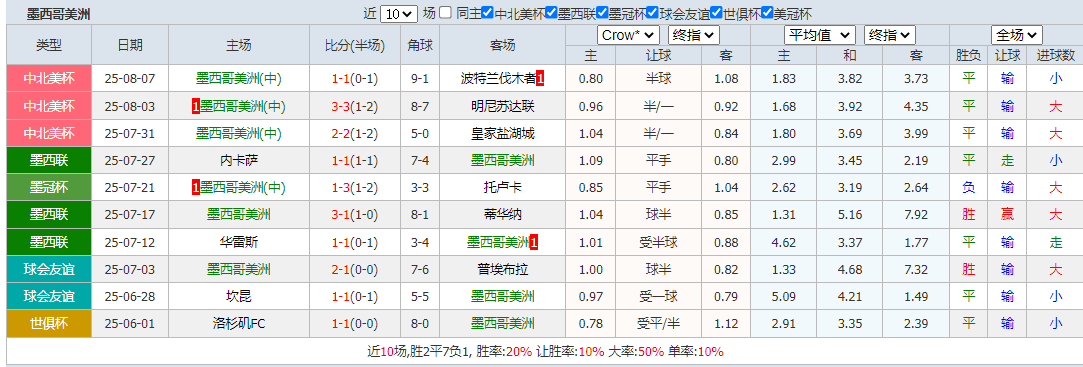Toggle the 同主 checkbox

(x=446, y=12)
